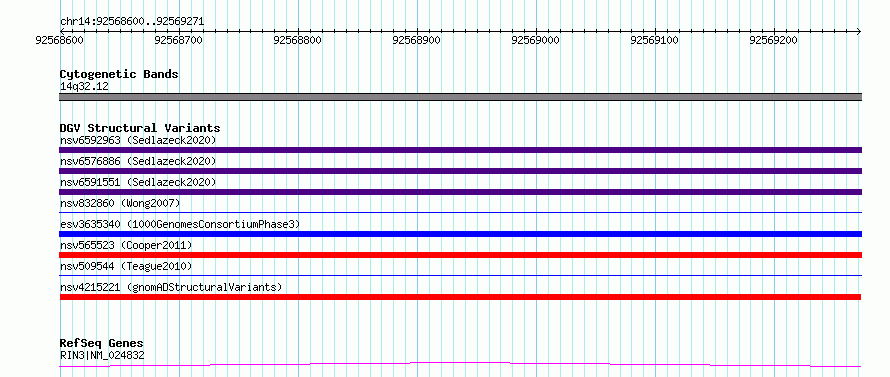Select the thin blue line for nsv509544
This screenshot has height=377, width=890.
pyautogui.click(x=460, y=275)
